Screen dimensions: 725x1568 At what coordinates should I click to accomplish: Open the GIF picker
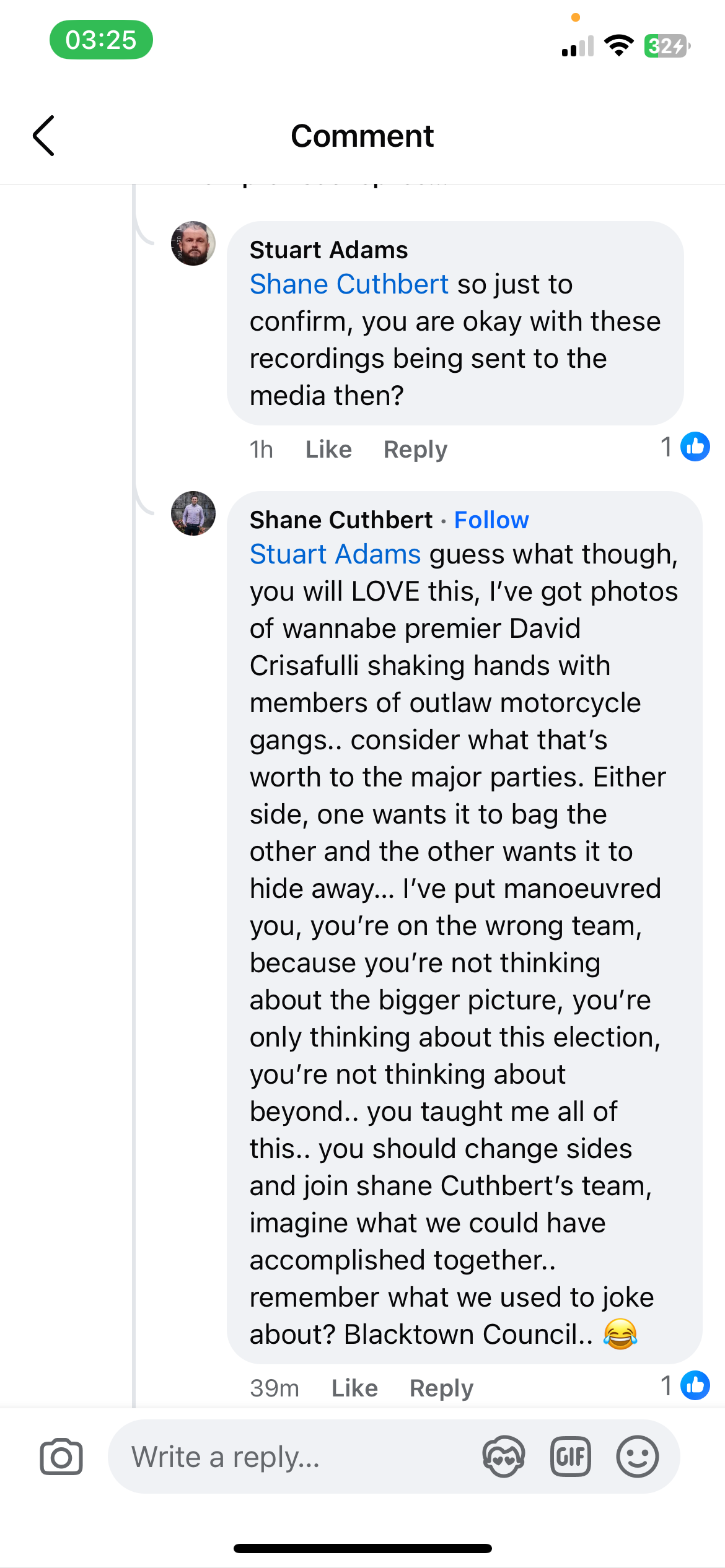[x=570, y=1457]
